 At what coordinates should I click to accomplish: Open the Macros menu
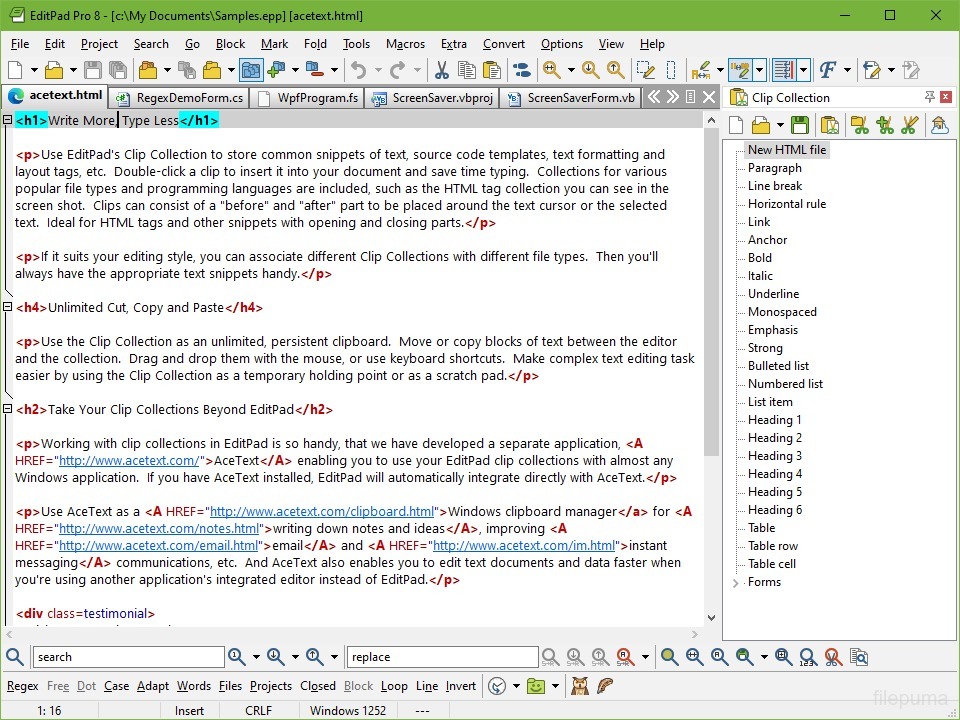tap(405, 44)
